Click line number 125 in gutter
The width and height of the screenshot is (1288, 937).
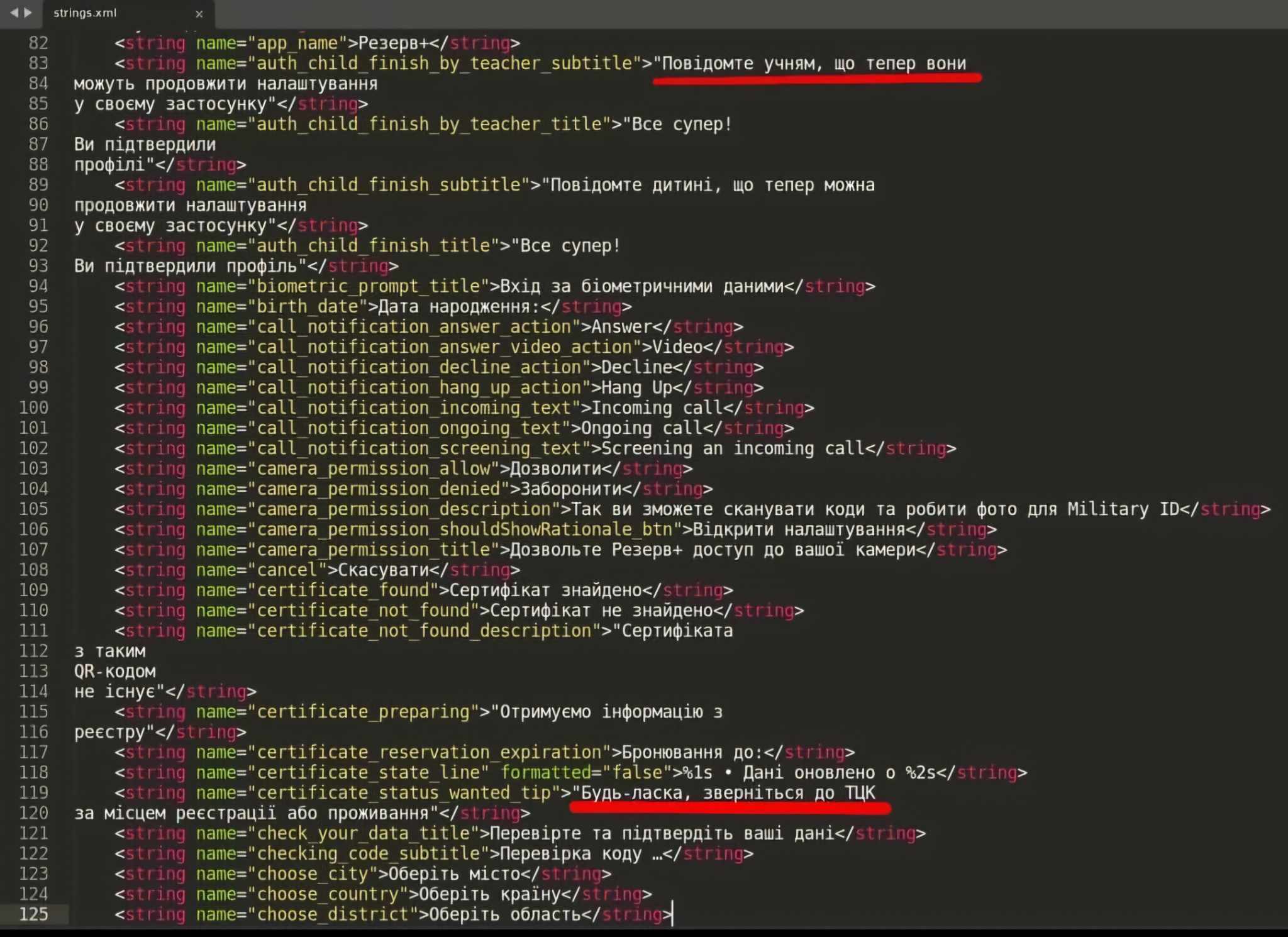[x=33, y=914]
